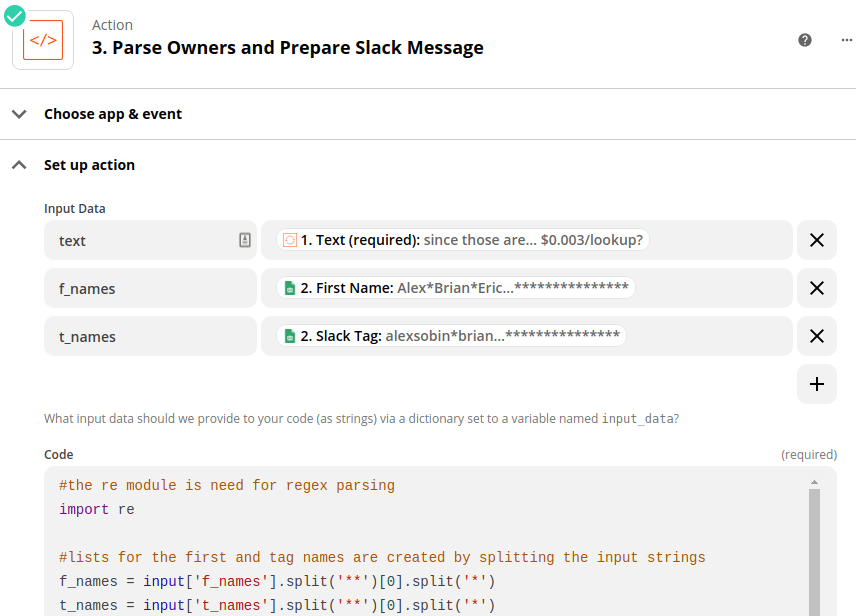Screen dimensions: 856x616
Task: Click the Choose app & event heading
Action: point(113,114)
